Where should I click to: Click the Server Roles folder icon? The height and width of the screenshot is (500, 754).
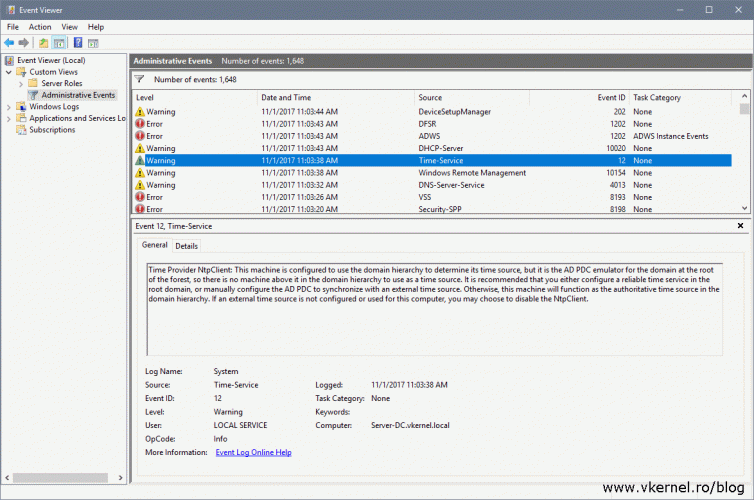point(33,83)
